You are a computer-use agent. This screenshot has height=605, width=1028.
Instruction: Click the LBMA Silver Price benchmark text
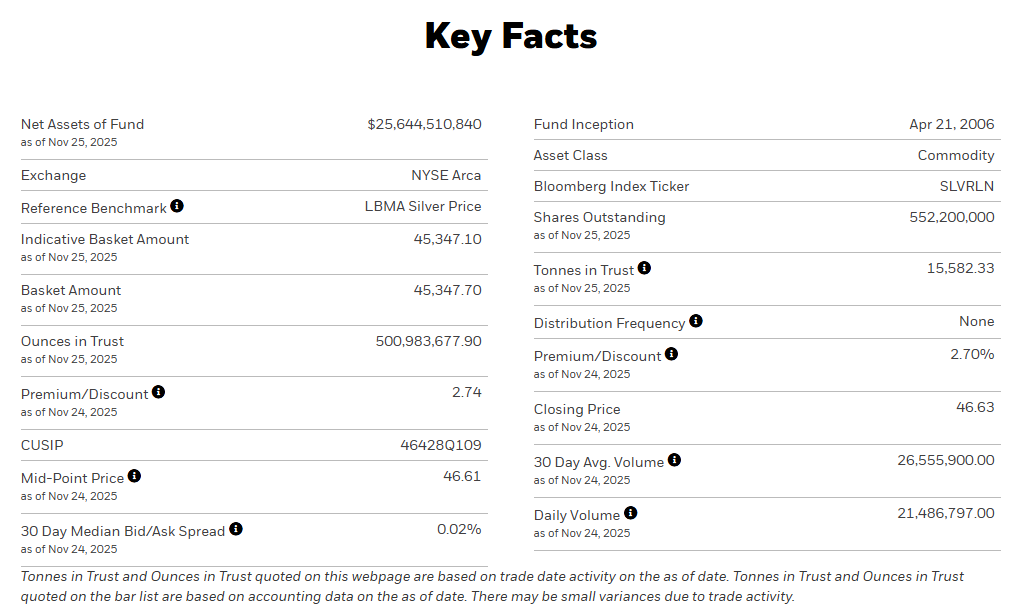(x=423, y=206)
